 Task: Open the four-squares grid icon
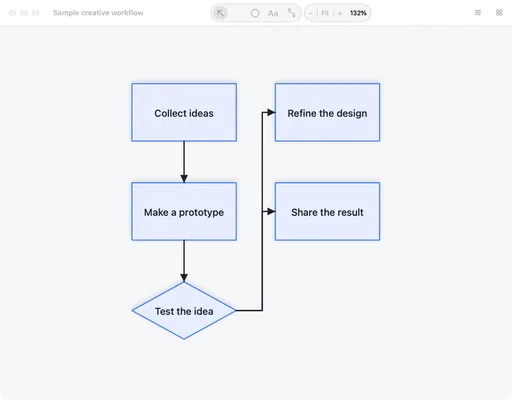pyautogui.click(x=499, y=13)
